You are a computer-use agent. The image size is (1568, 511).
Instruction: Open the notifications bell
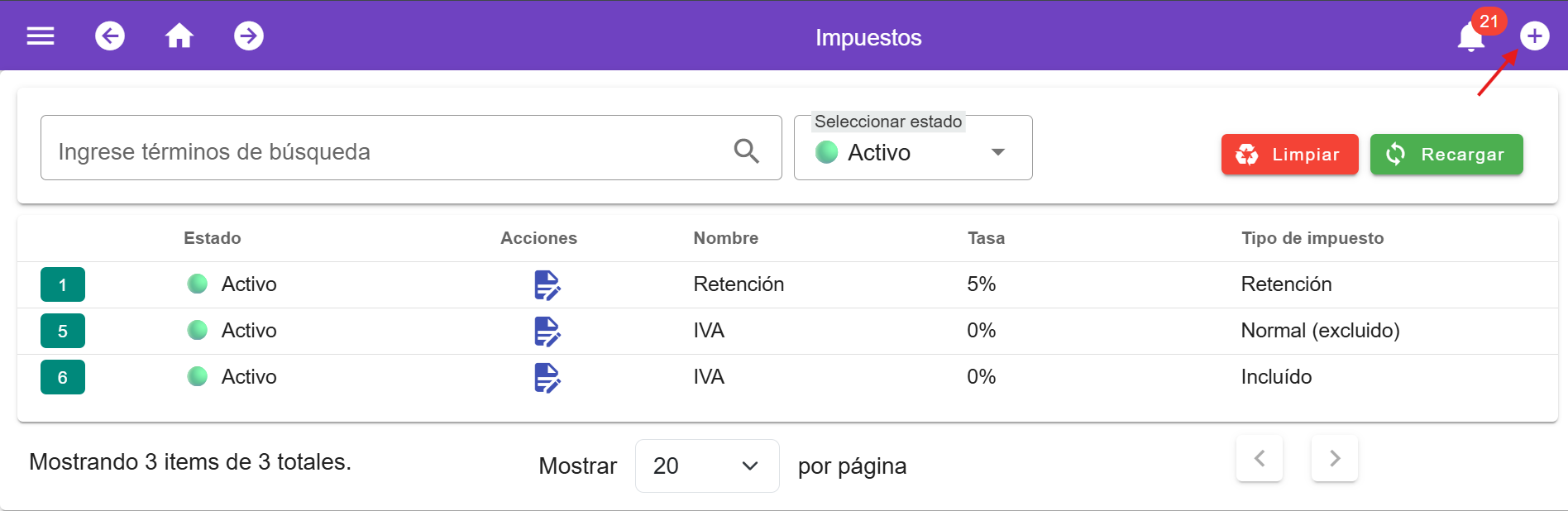(x=1471, y=37)
